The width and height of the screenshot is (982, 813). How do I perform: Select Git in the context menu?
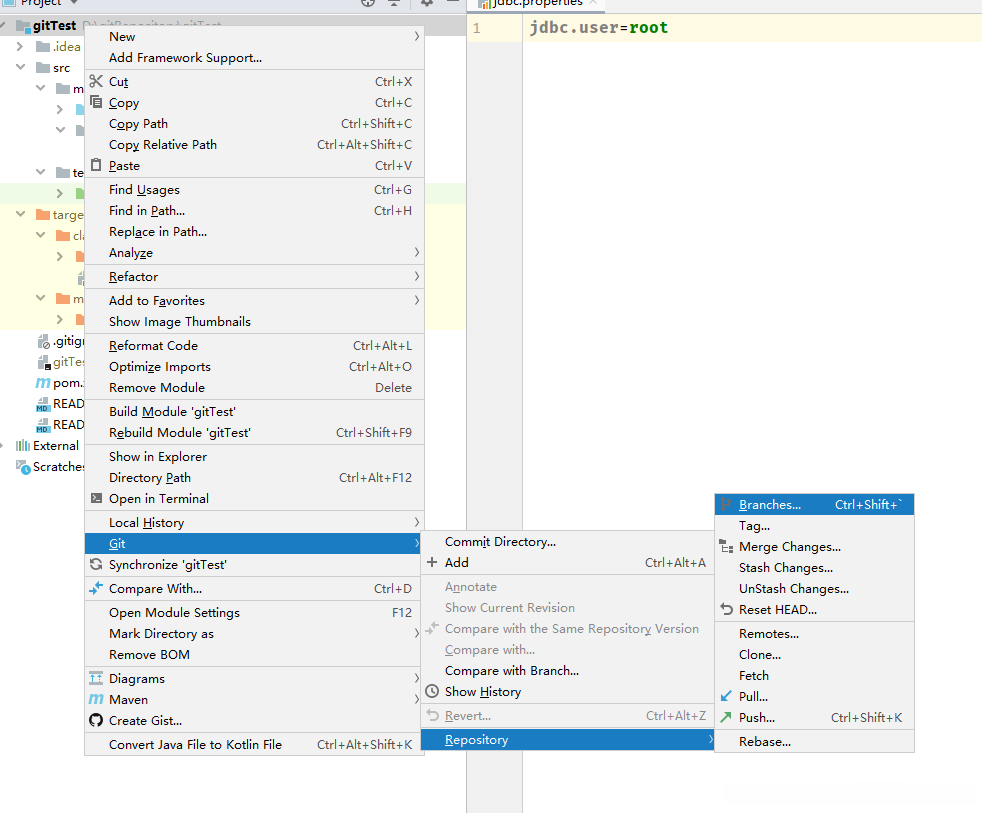tap(254, 543)
